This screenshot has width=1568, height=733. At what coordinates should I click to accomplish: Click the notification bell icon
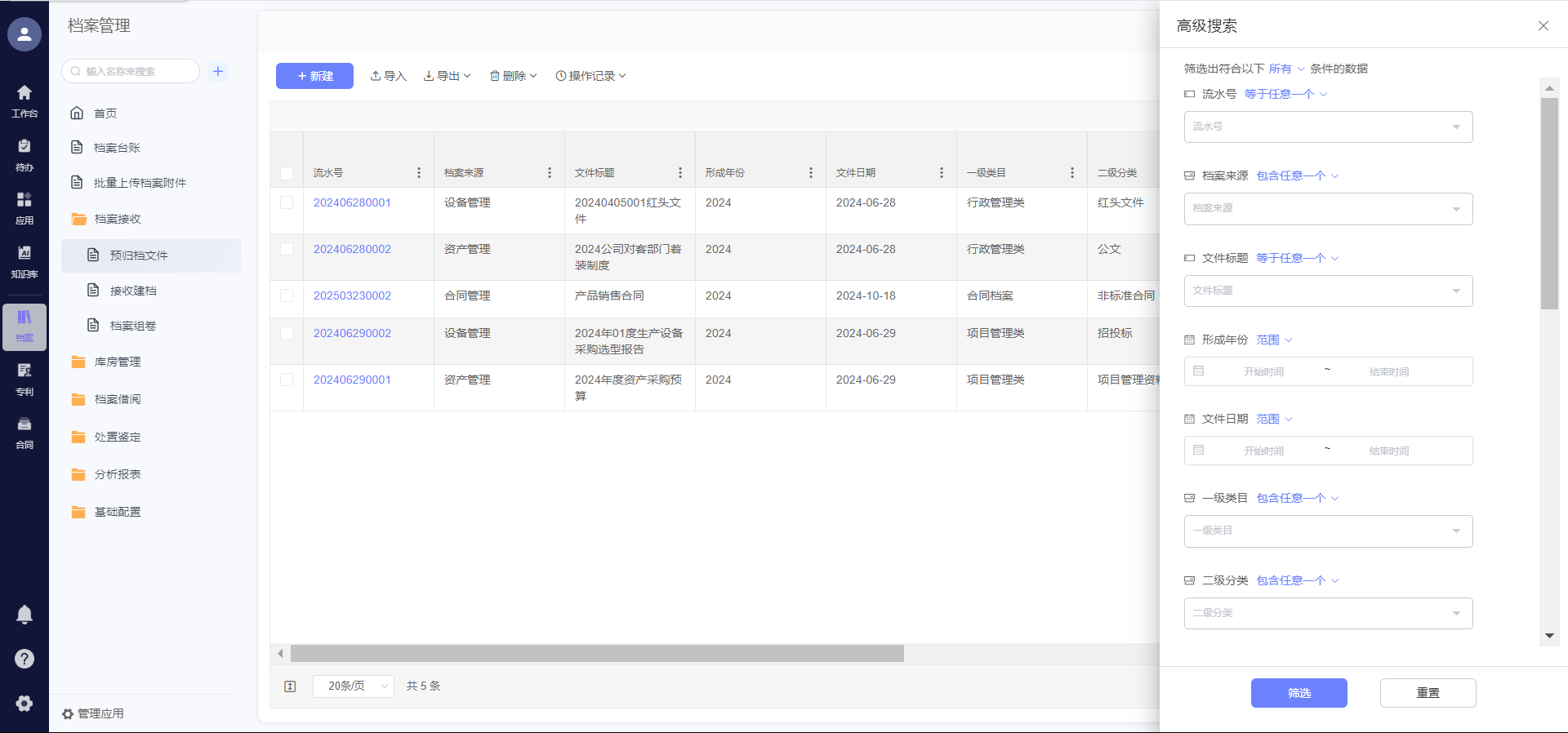click(24, 615)
